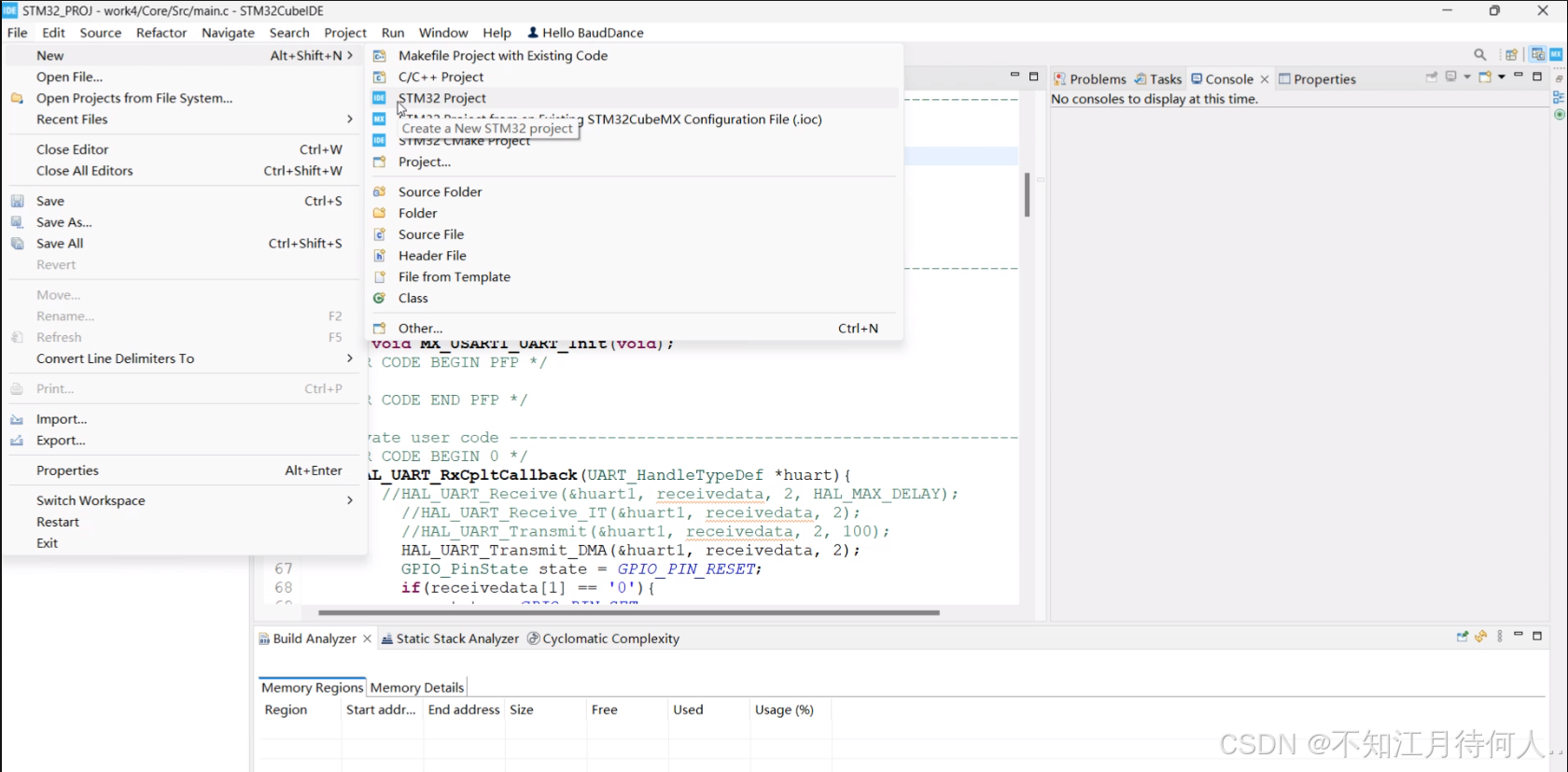The image size is (1568, 772).
Task: Open the Project menu
Action: tap(345, 33)
